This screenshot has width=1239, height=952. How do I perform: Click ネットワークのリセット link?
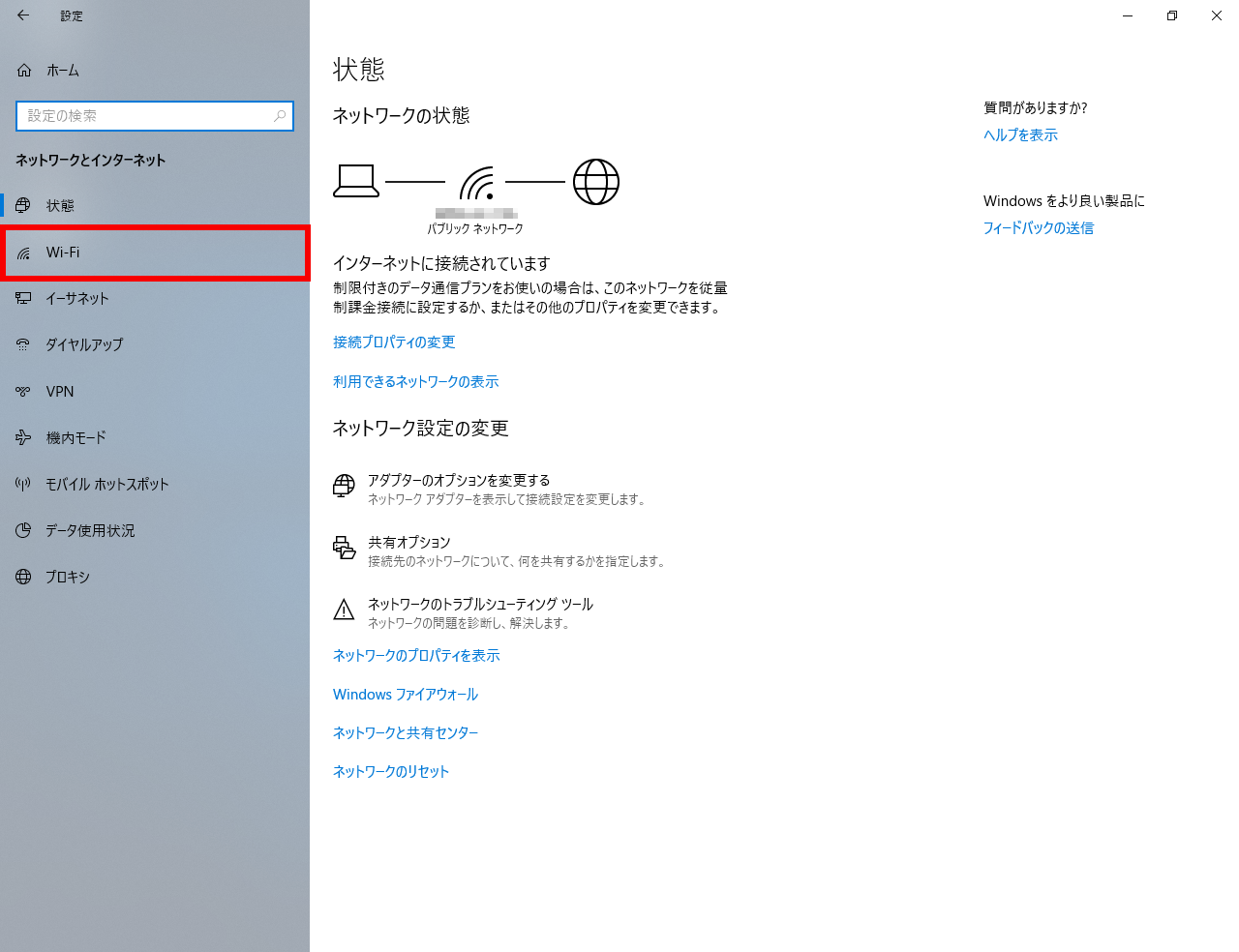tap(391, 772)
